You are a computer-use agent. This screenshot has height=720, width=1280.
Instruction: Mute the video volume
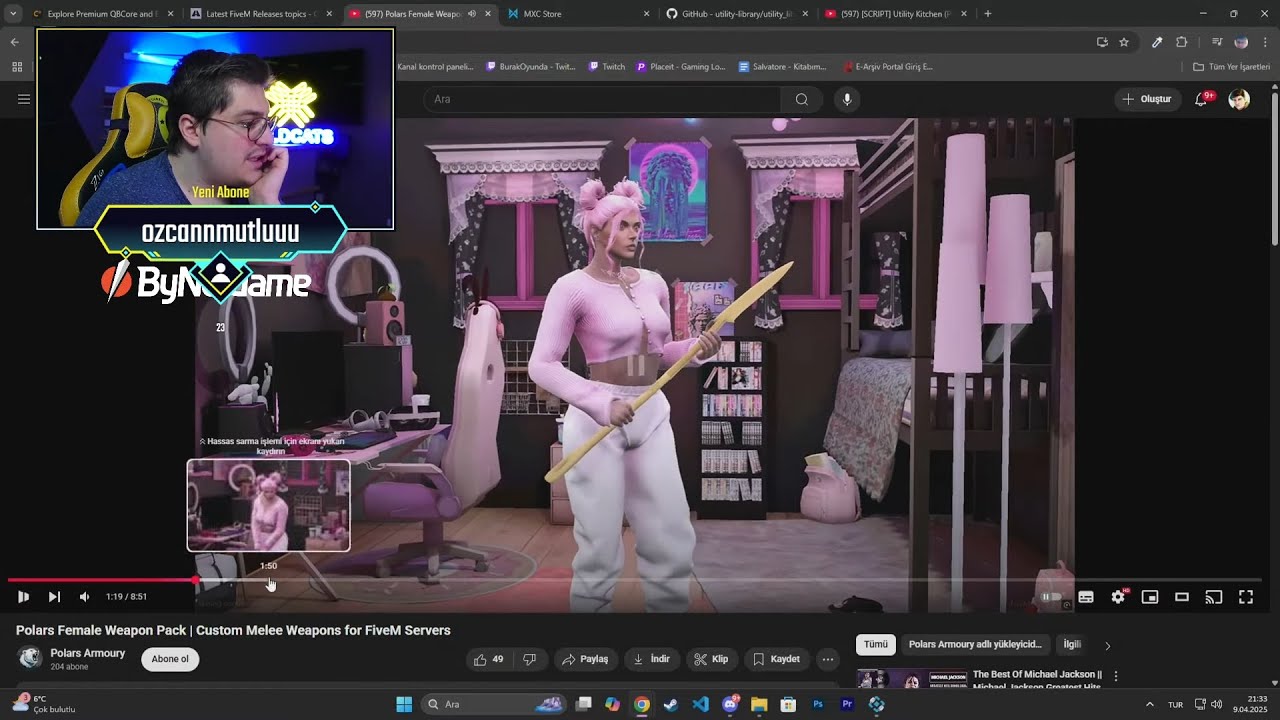pyautogui.click(x=84, y=597)
